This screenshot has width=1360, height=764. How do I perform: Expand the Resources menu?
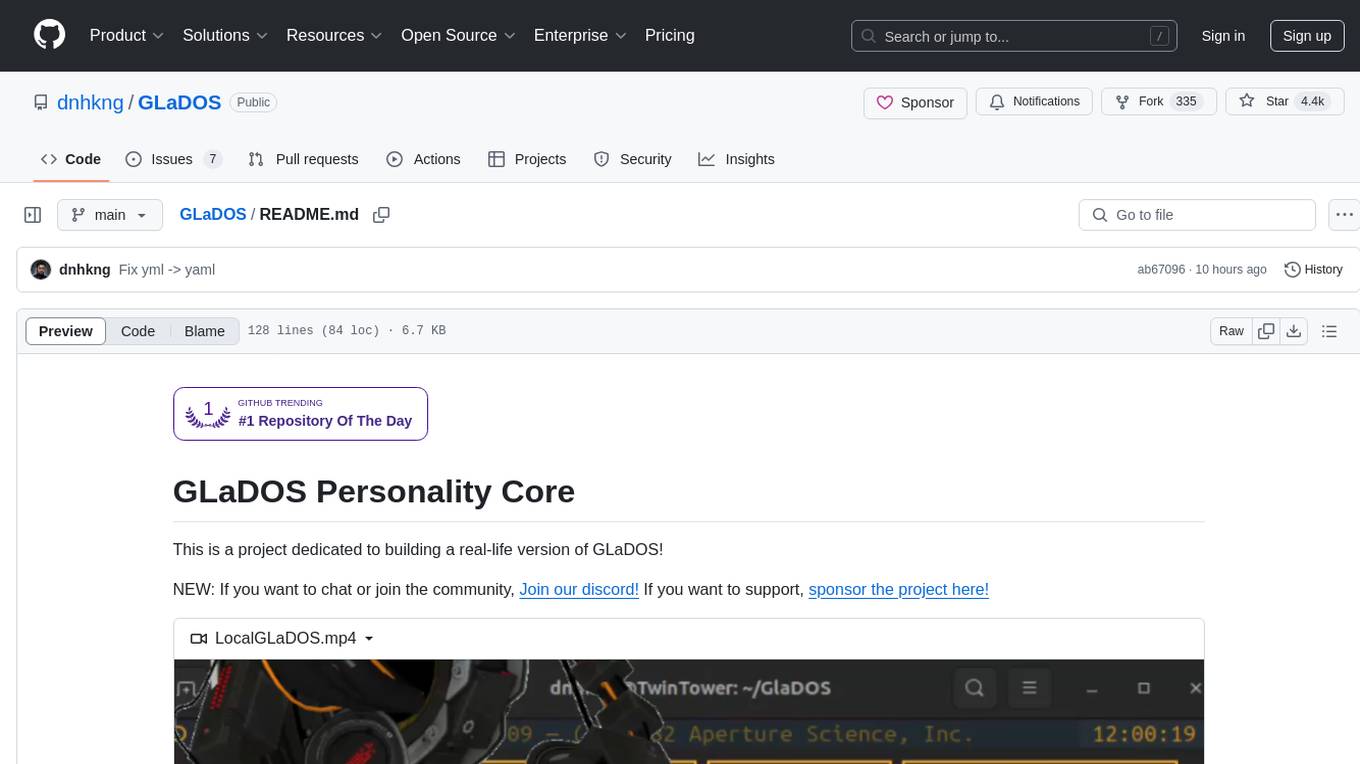[334, 35]
